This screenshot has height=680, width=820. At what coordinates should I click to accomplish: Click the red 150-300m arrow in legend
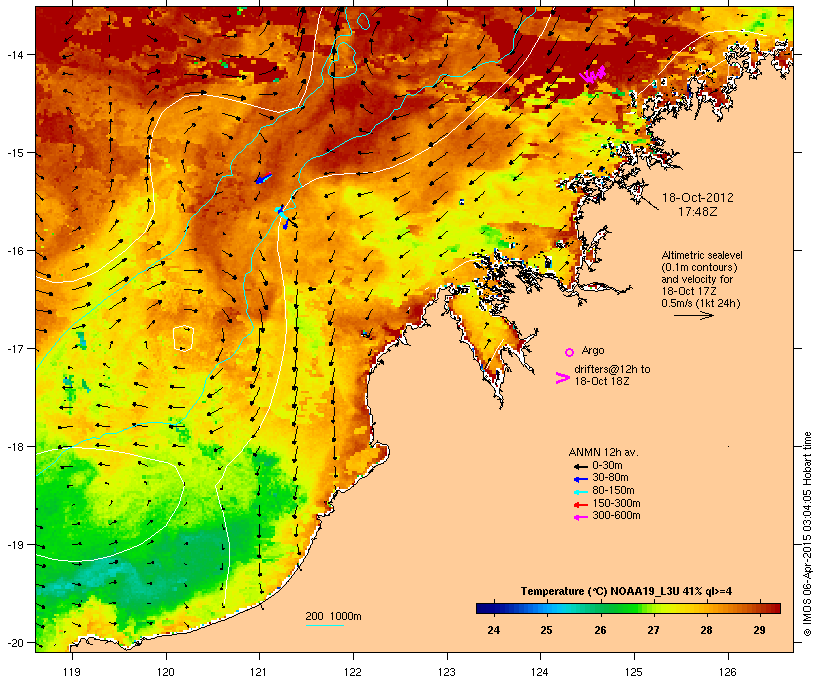(580, 505)
